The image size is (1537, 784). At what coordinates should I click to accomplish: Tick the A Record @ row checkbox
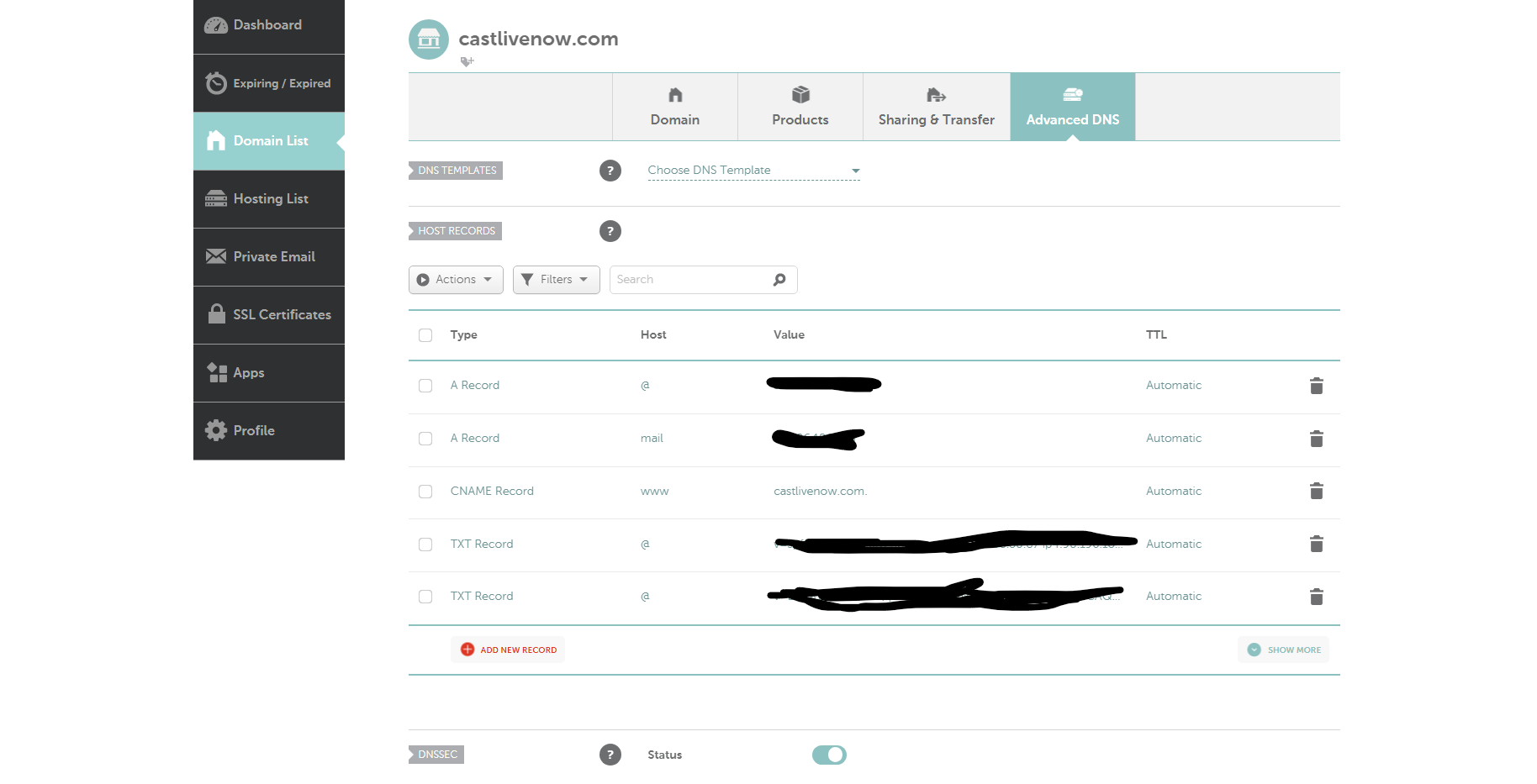coord(425,386)
